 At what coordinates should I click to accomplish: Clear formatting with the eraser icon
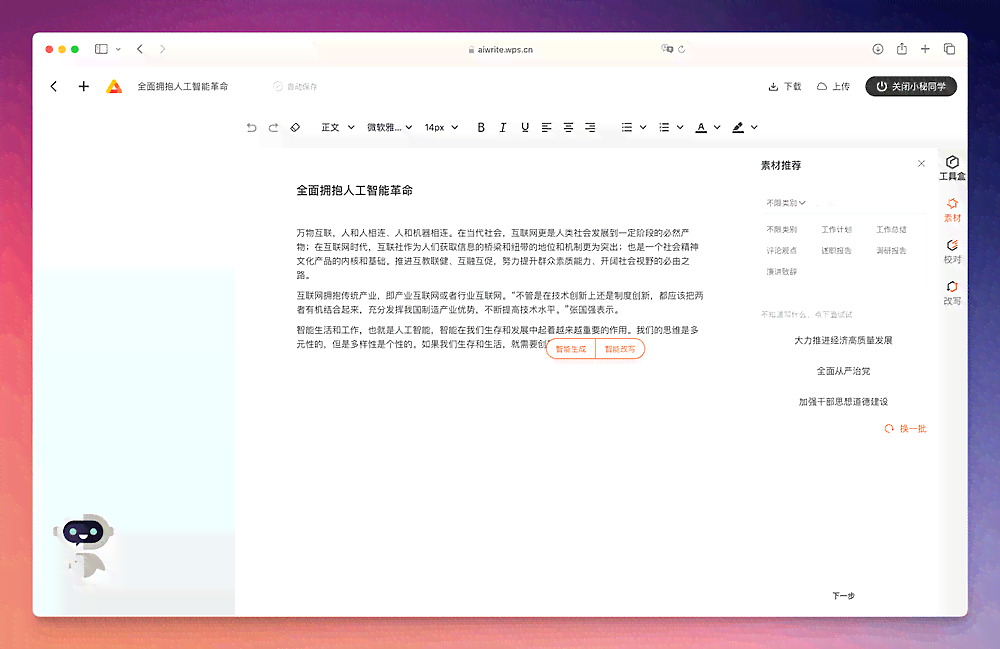click(x=295, y=128)
